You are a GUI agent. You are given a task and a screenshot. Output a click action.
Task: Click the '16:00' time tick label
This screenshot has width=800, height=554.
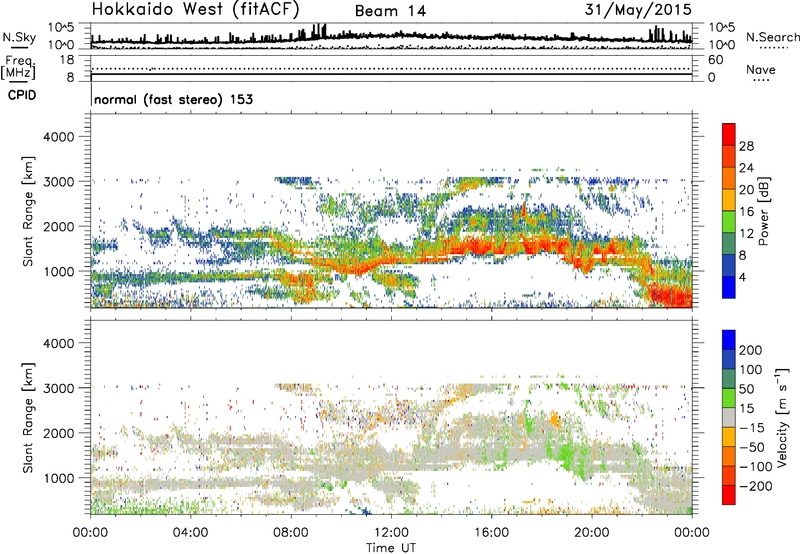click(491, 533)
